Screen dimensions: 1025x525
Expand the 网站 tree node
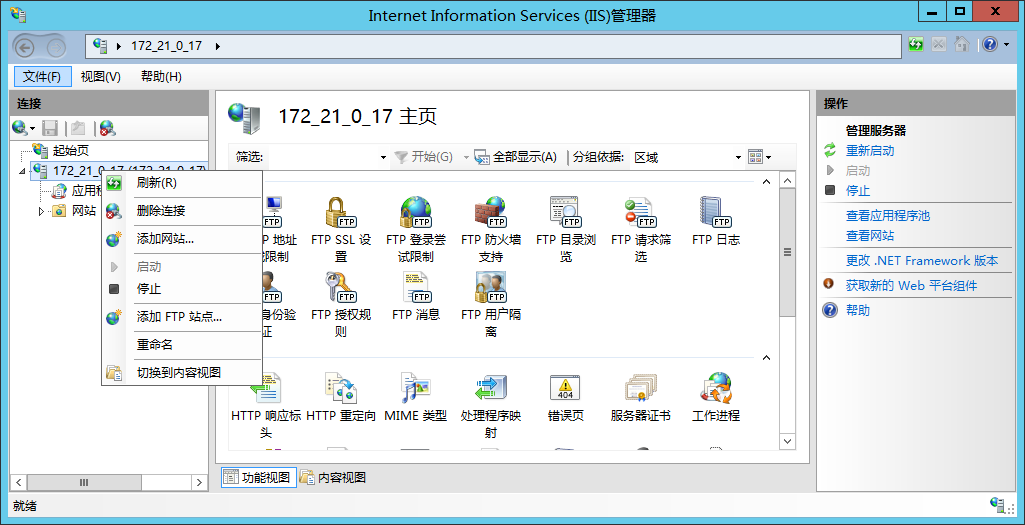point(41,211)
